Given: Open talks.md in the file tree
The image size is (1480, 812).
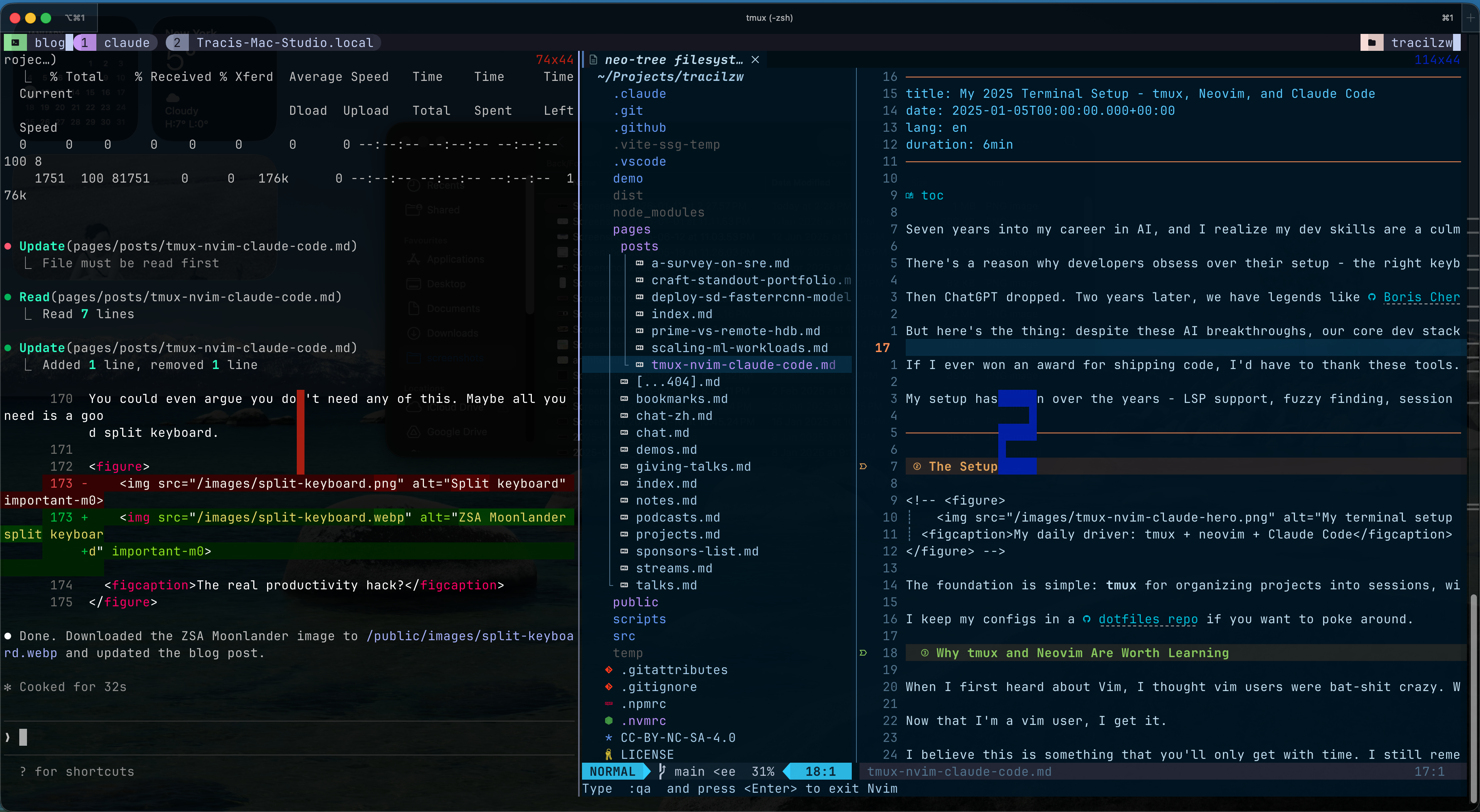Looking at the screenshot, I should [666, 585].
